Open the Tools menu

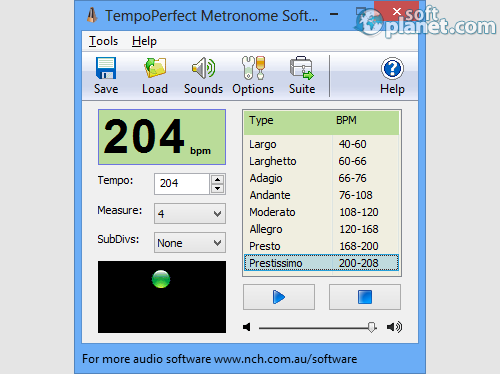[x=103, y=41]
